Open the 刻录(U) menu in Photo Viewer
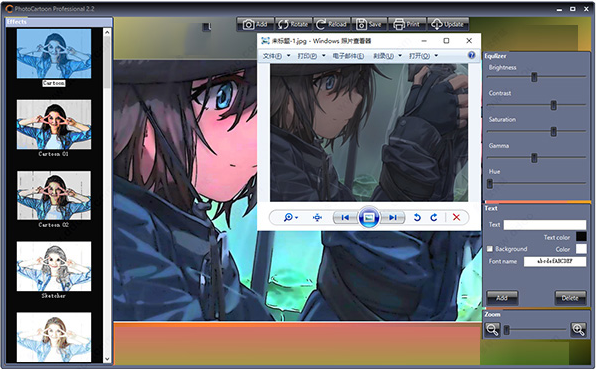 tap(383, 56)
